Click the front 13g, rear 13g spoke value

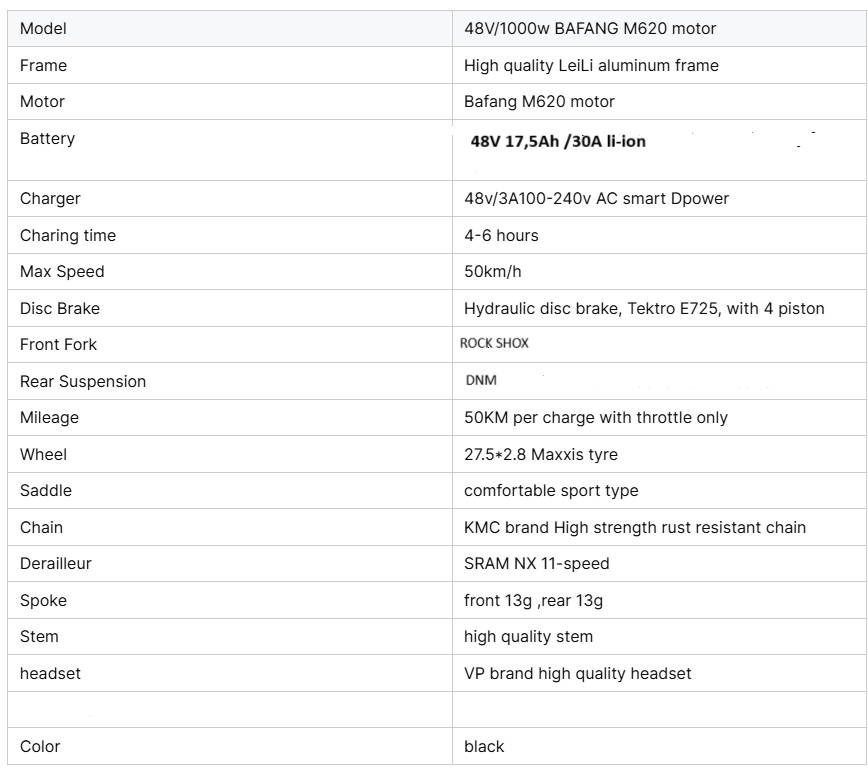(533, 601)
